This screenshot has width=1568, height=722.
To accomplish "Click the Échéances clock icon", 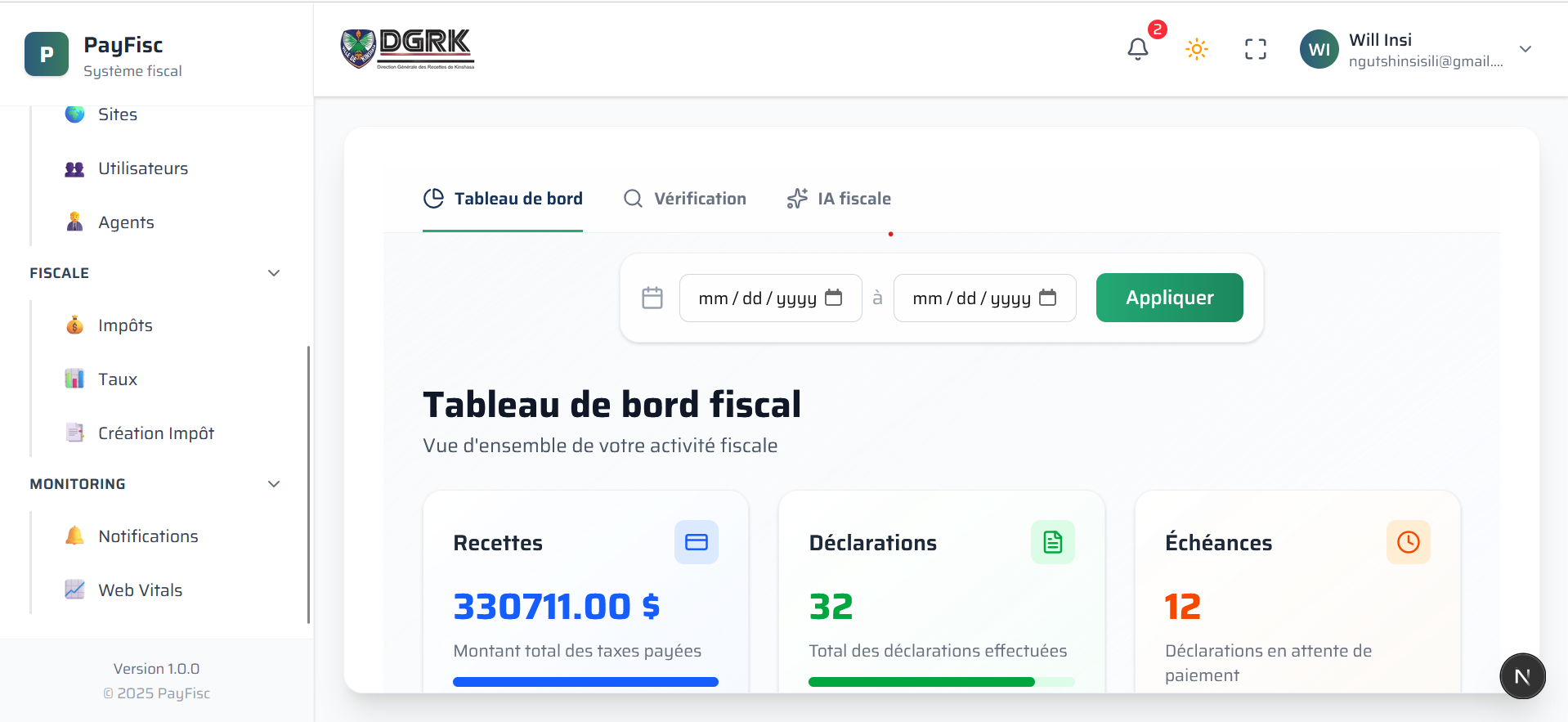I will pyautogui.click(x=1408, y=542).
